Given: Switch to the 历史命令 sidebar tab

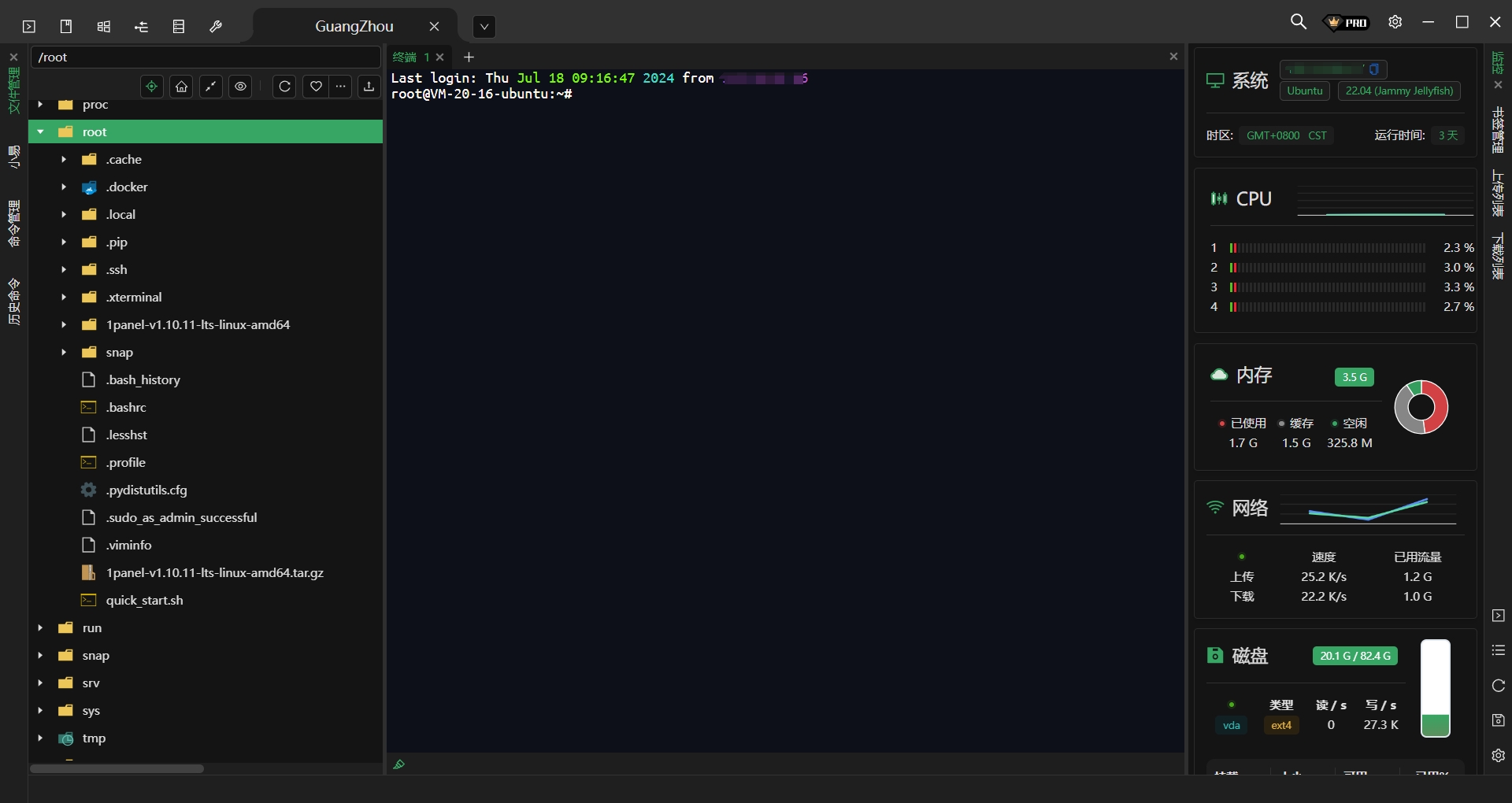Looking at the screenshot, I should tap(13, 303).
